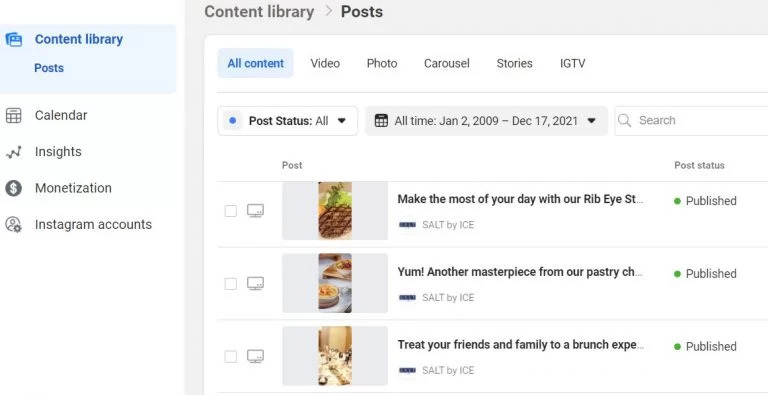
Task: Switch to the IGTV tab
Action: point(573,64)
